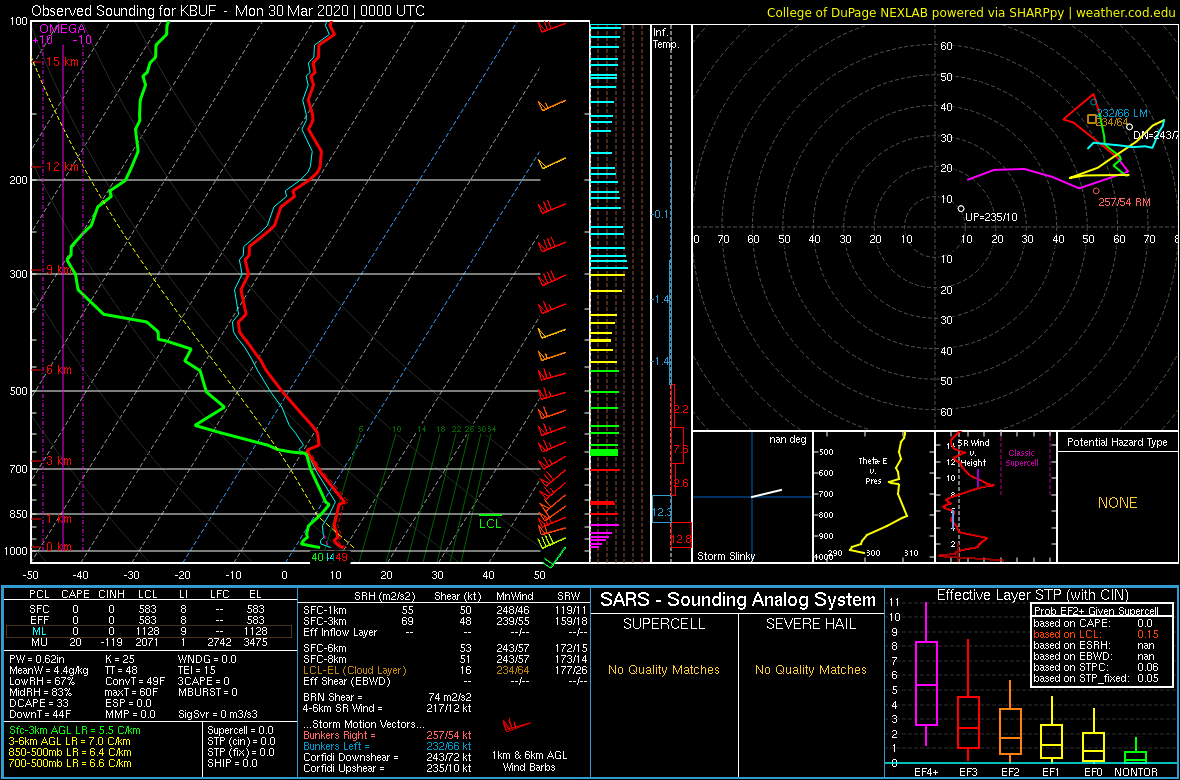This screenshot has height=780, width=1180.
Task: Click the orange 'LCL-EL (Cloud Layer)' row
Action: (444, 670)
